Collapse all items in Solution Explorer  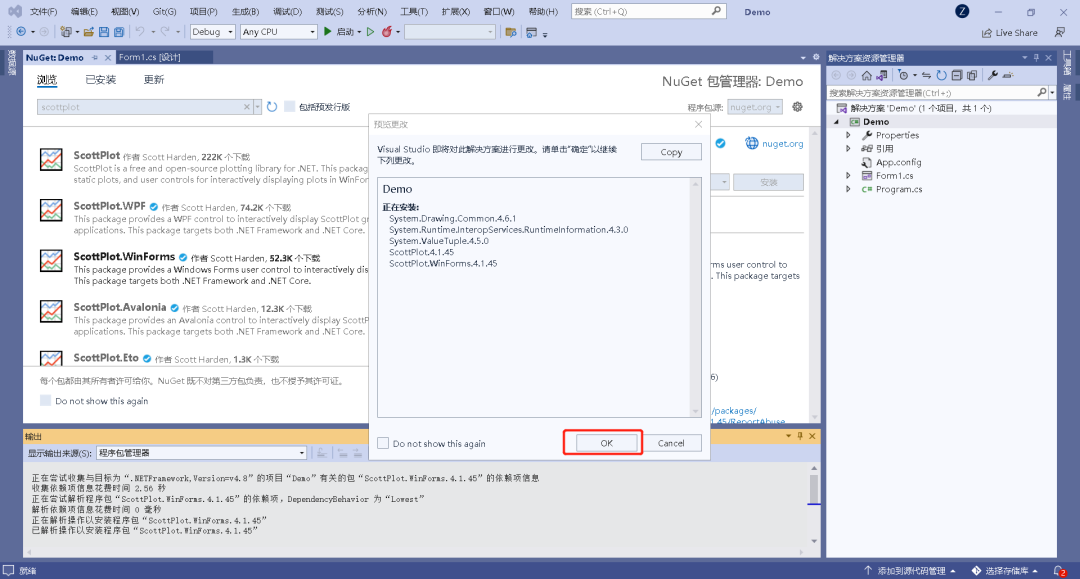(957, 75)
